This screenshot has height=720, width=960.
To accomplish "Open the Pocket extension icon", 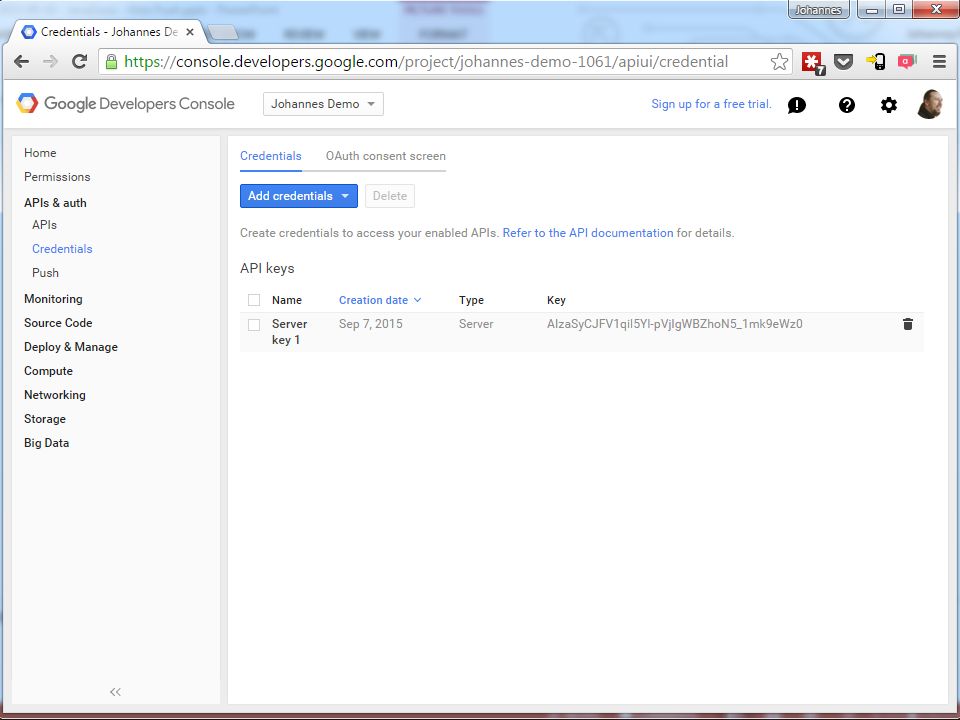I will [x=844, y=61].
